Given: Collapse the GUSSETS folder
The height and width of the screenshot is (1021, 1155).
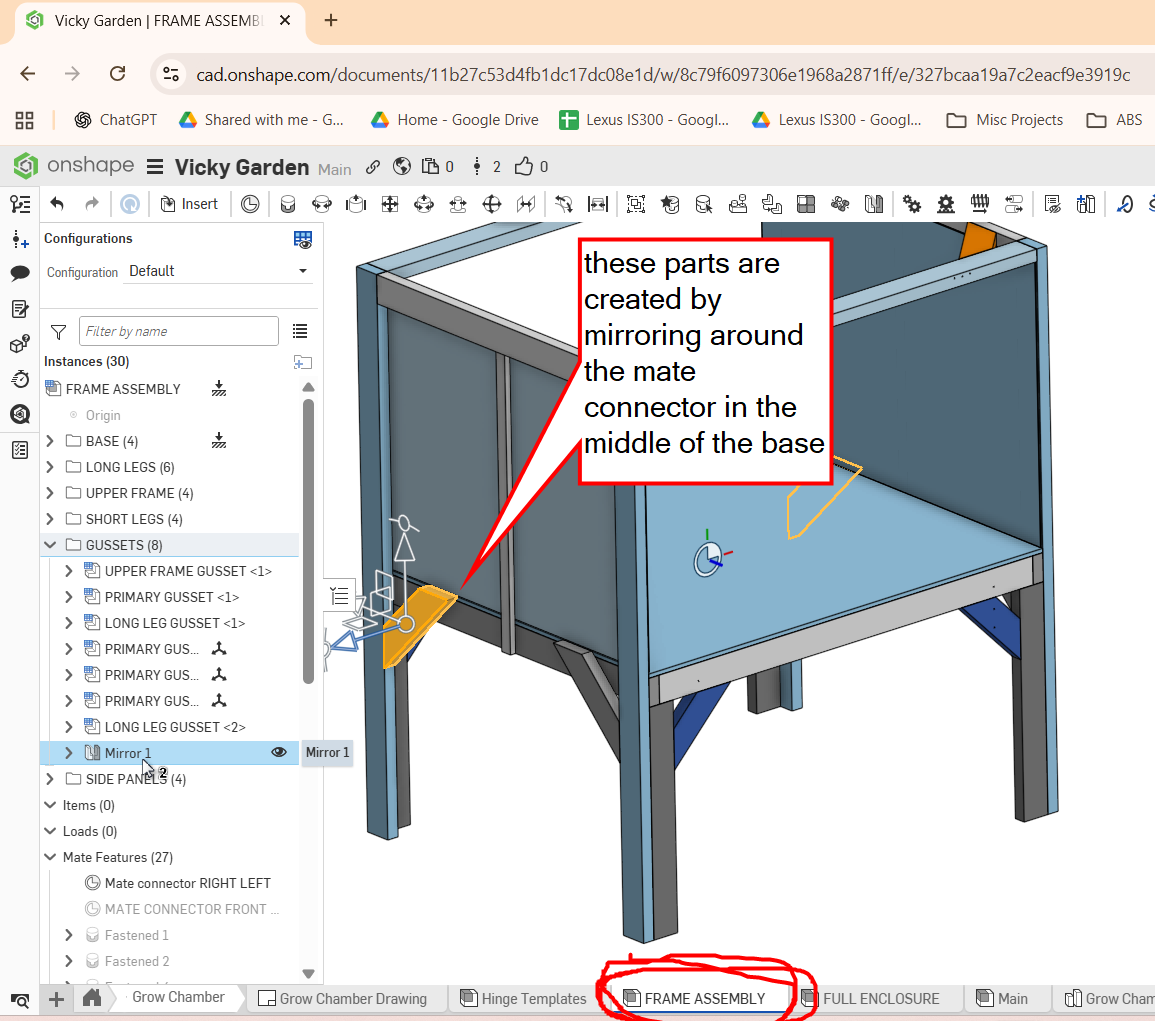Looking at the screenshot, I should [50, 545].
